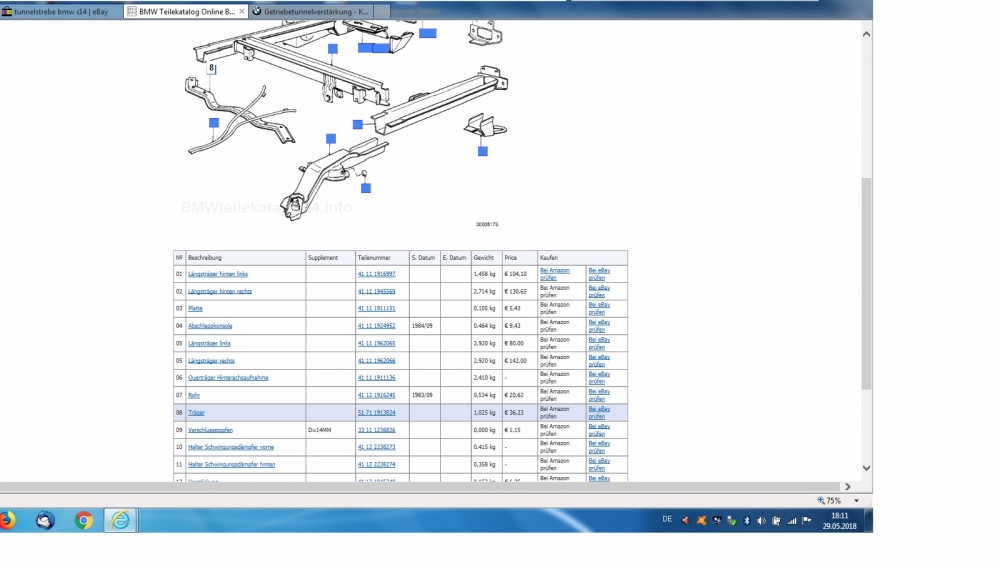Click Bei Amazon prüfen for Platte
The width and height of the screenshot is (1000, 562).
(554, 308)
